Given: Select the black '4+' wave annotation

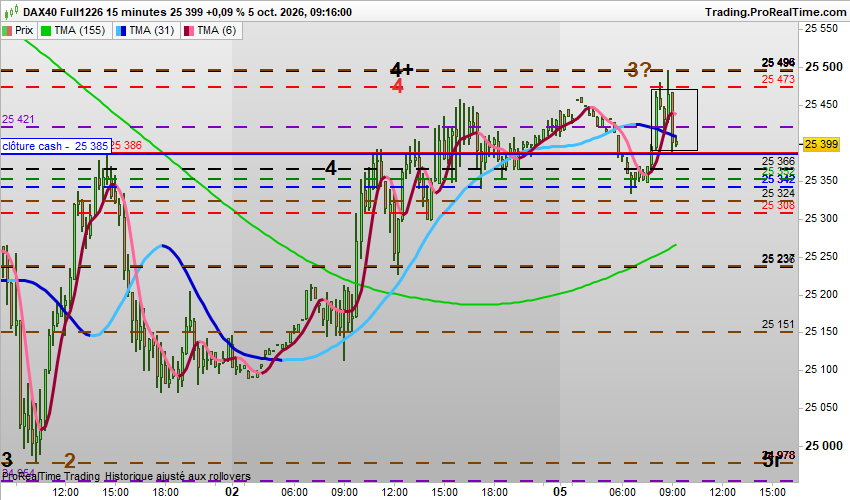Looking at the screenshot, I should pos(402,69).
